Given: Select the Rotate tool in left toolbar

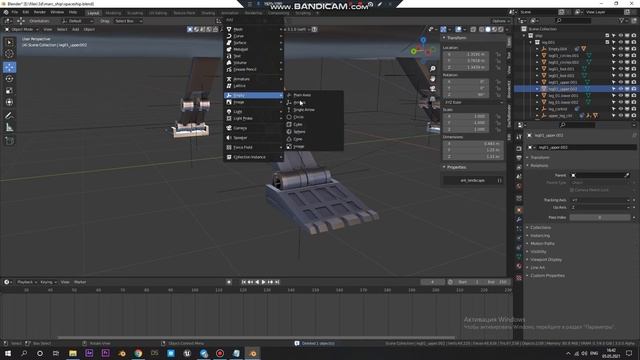Looking at the screenshot, I should (9, 79).
